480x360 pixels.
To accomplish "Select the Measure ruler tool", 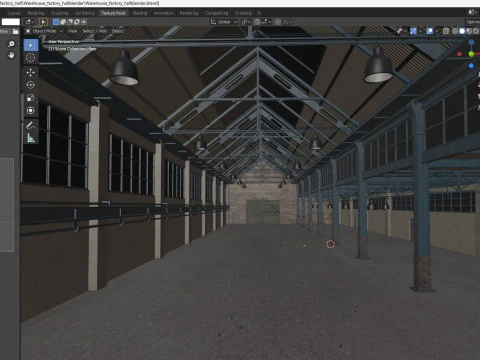I will point(30,138).
